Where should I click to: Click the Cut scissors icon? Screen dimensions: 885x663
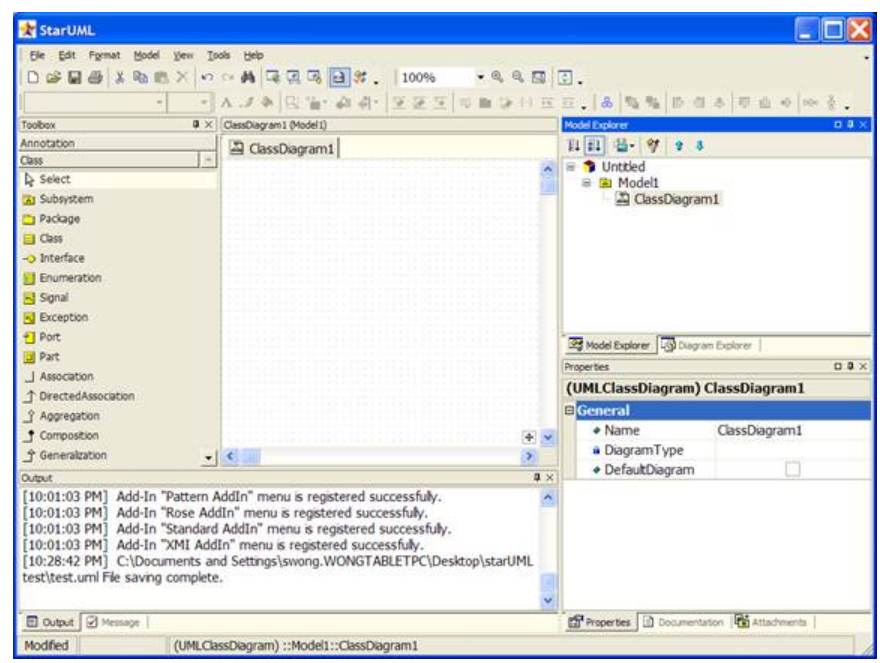click(x=120, y=77)
